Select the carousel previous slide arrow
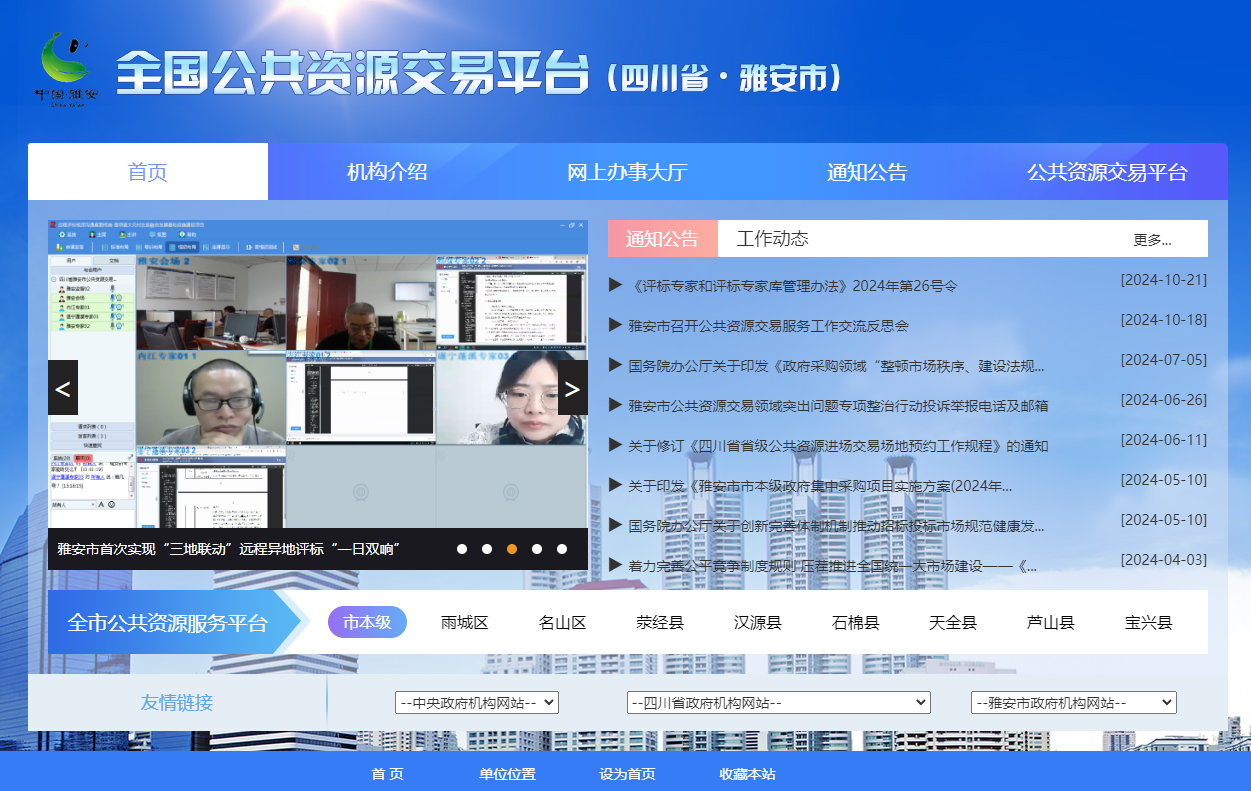 [62, 387]
